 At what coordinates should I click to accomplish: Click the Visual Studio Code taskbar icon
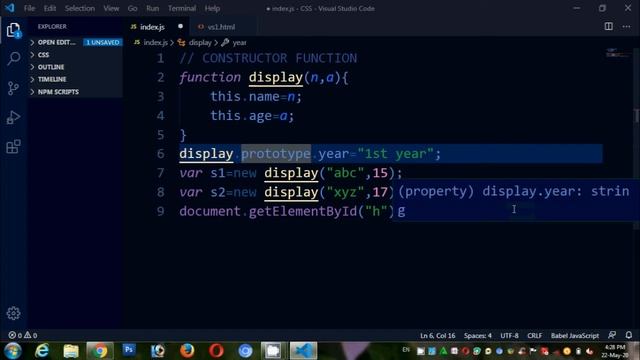[x=303, y=351]
